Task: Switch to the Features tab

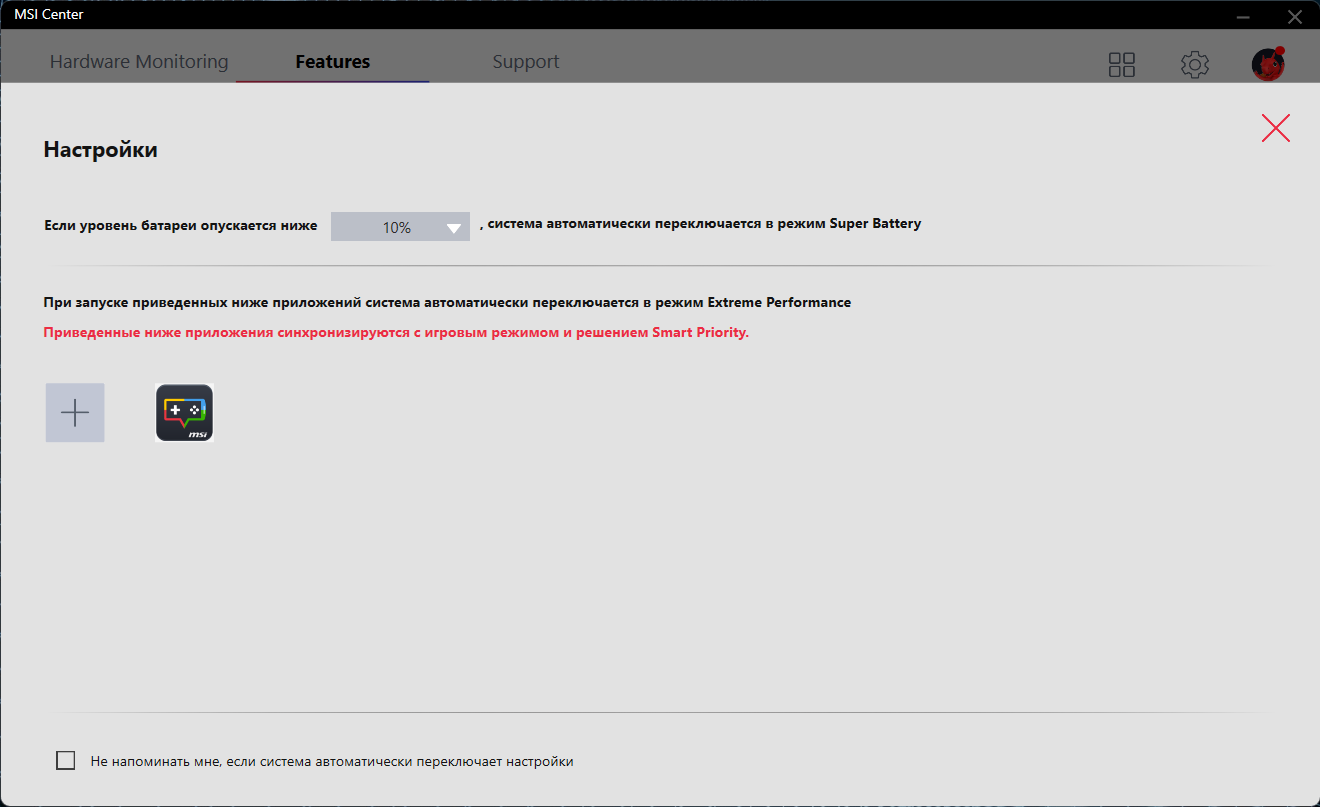Action: (333, 62)
